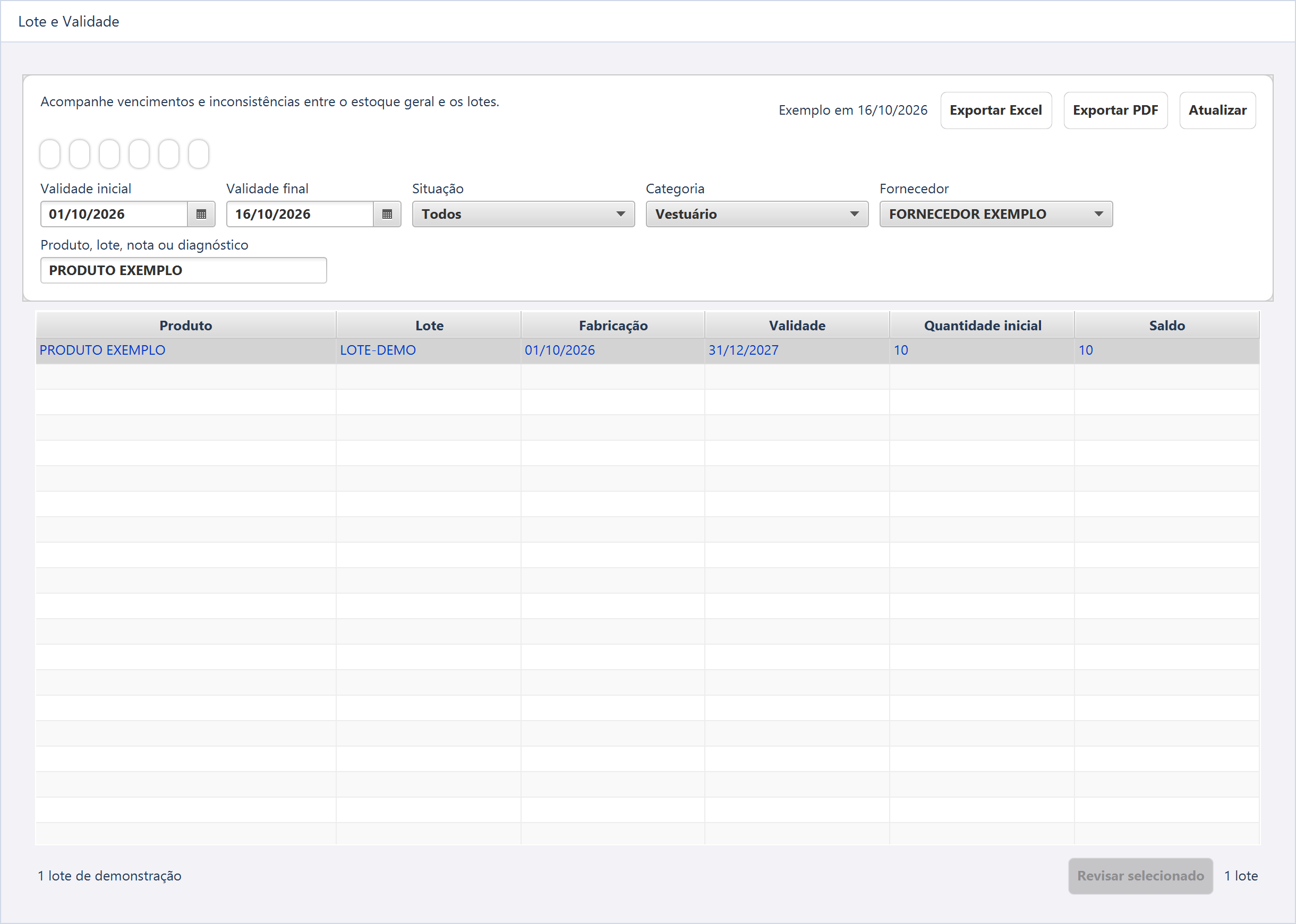Screen dimensions: 1296x924
Task: Open the Fornecedor dropdown showing FORNECEDOR EXEMPLO
Action: [995, 215]
